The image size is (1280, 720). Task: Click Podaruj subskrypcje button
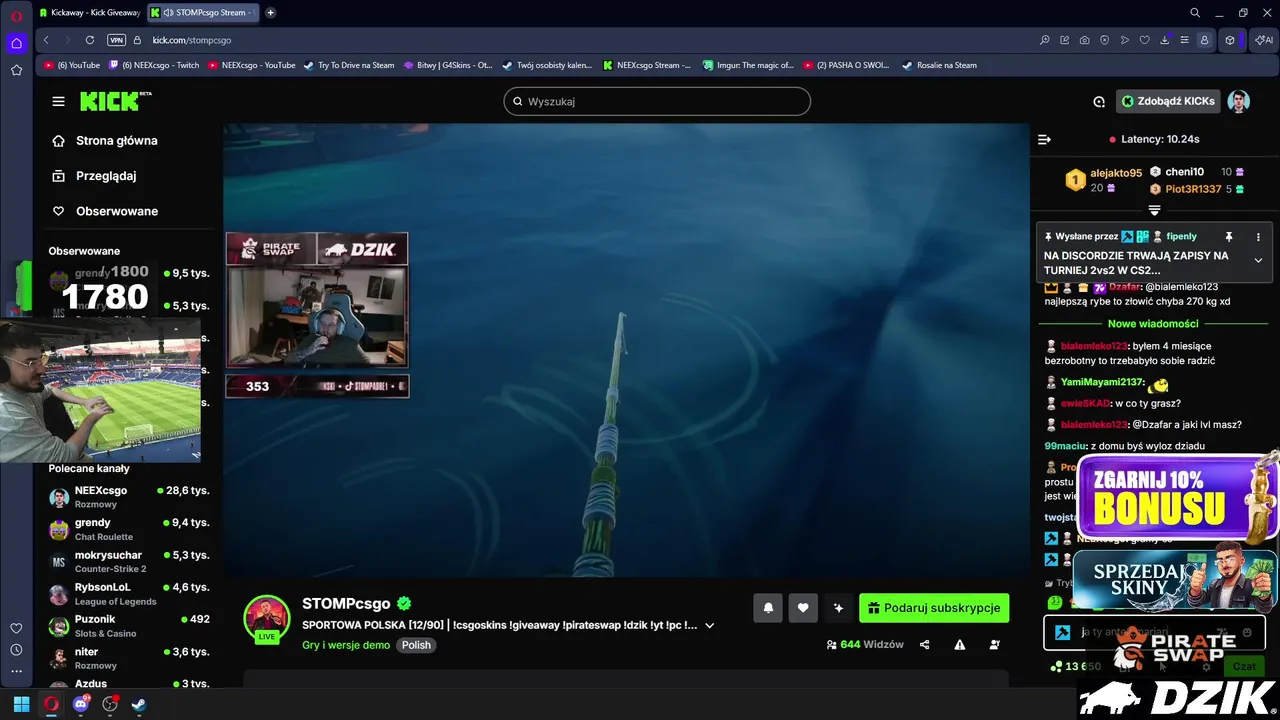tap(934, 608)
